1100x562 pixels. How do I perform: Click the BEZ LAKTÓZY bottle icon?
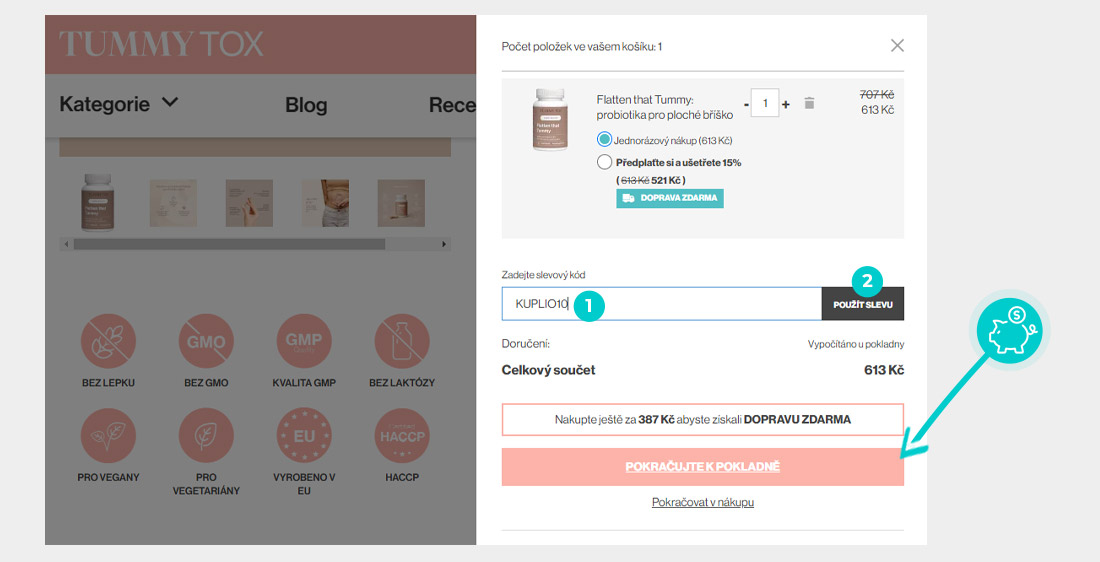[x=402, y=341]
